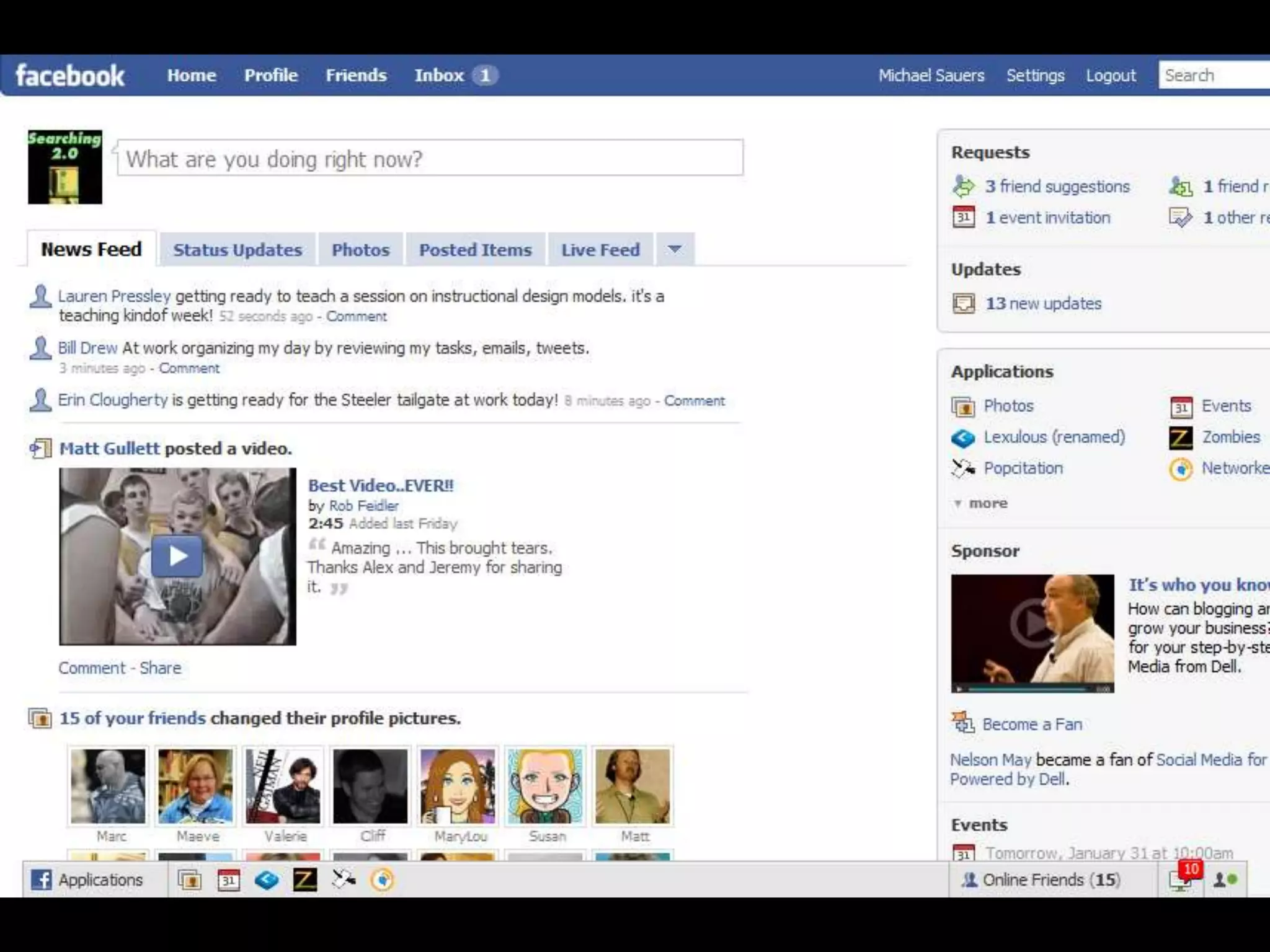Image resolution: width=1270 pixels, height=952 pixels.
Task: Expand more applications in sidebar
Action: (x=987, y=503)
